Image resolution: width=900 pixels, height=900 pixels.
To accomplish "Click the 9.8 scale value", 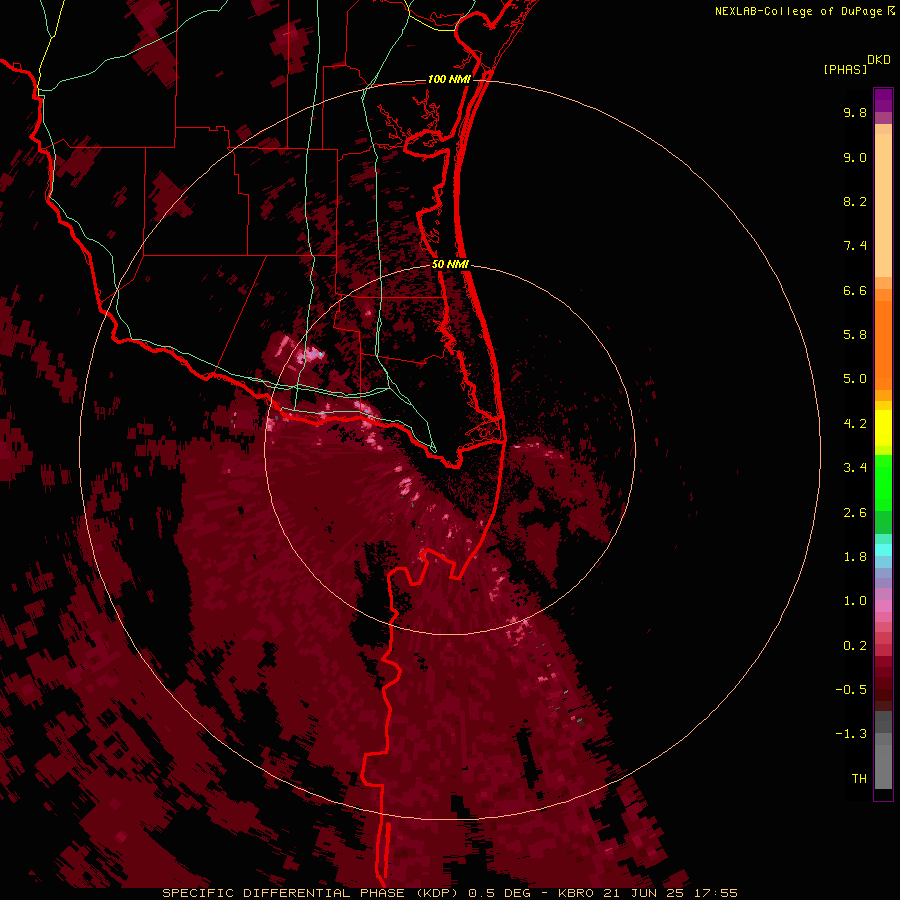I will click(x=855, y=112).
